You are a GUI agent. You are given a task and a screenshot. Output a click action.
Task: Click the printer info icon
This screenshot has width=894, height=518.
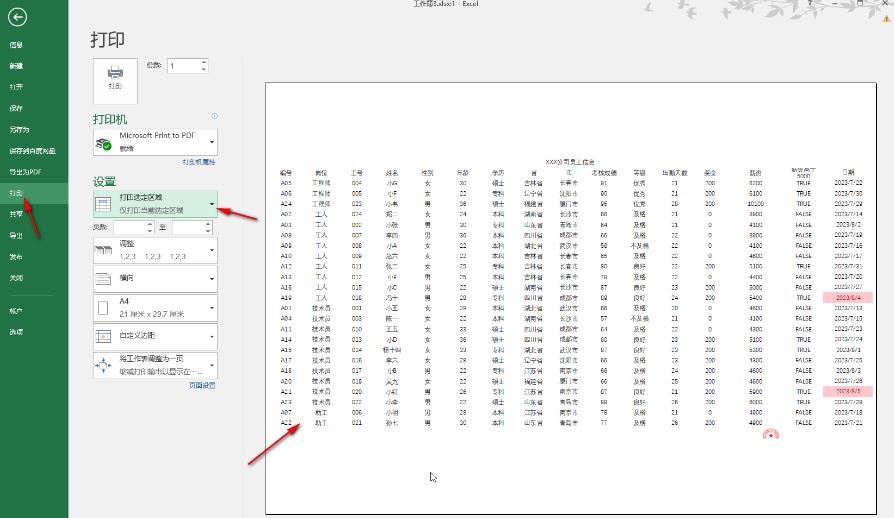point(214,117)
